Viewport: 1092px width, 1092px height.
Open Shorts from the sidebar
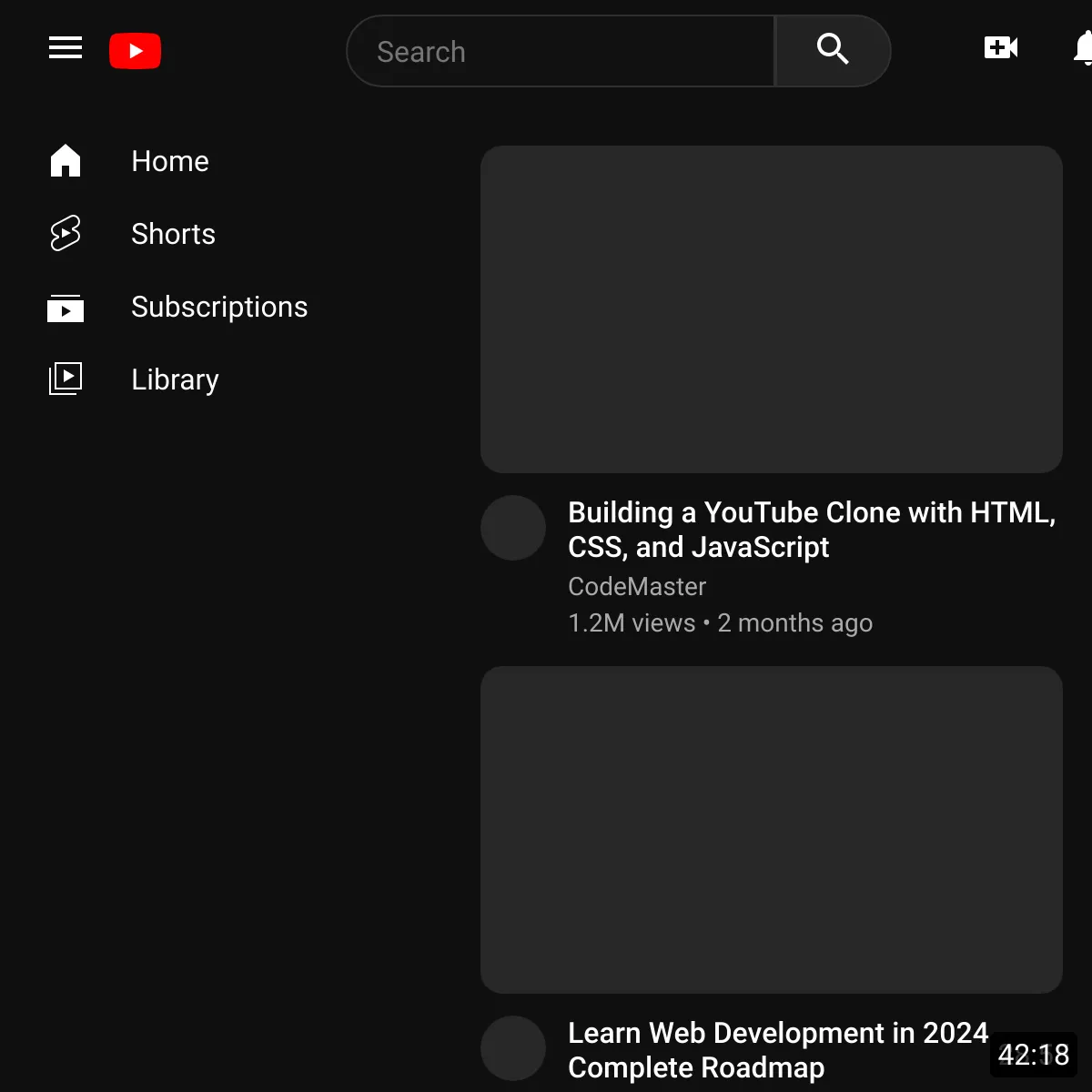point(173,234)
